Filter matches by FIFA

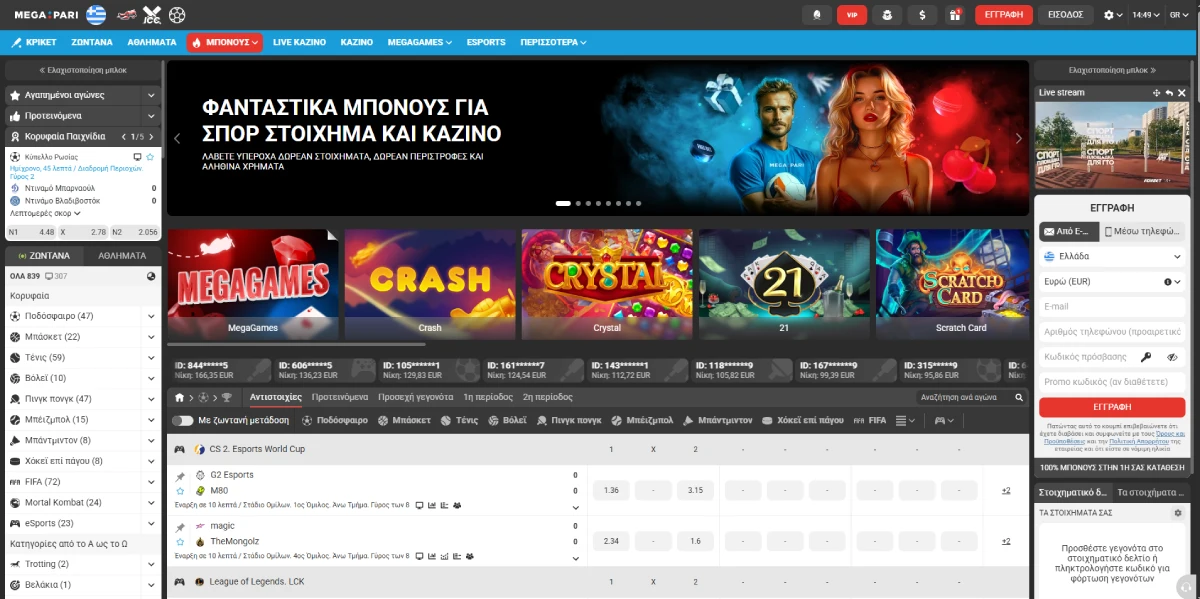[x=870, y=421]
